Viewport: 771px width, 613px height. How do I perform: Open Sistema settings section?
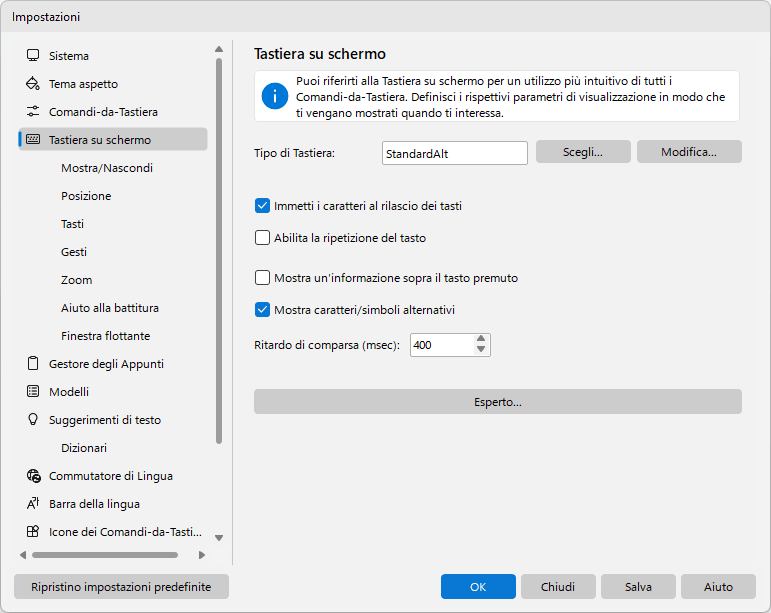pos(113,56)
